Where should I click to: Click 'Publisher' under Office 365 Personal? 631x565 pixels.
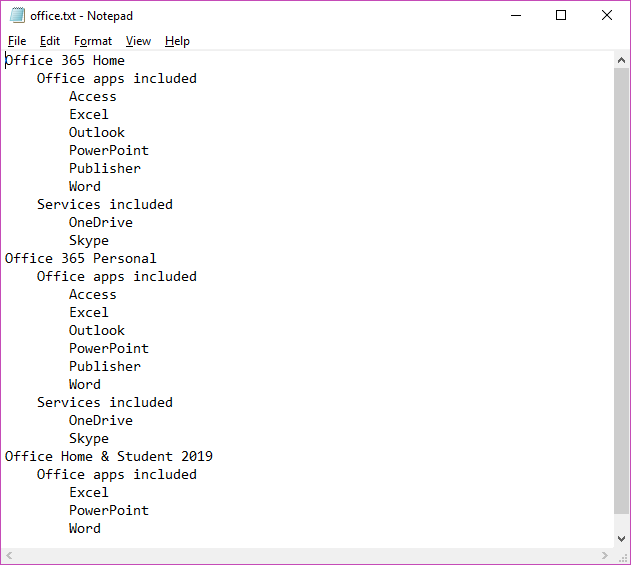pyautogui.click(x=105, y=366)
